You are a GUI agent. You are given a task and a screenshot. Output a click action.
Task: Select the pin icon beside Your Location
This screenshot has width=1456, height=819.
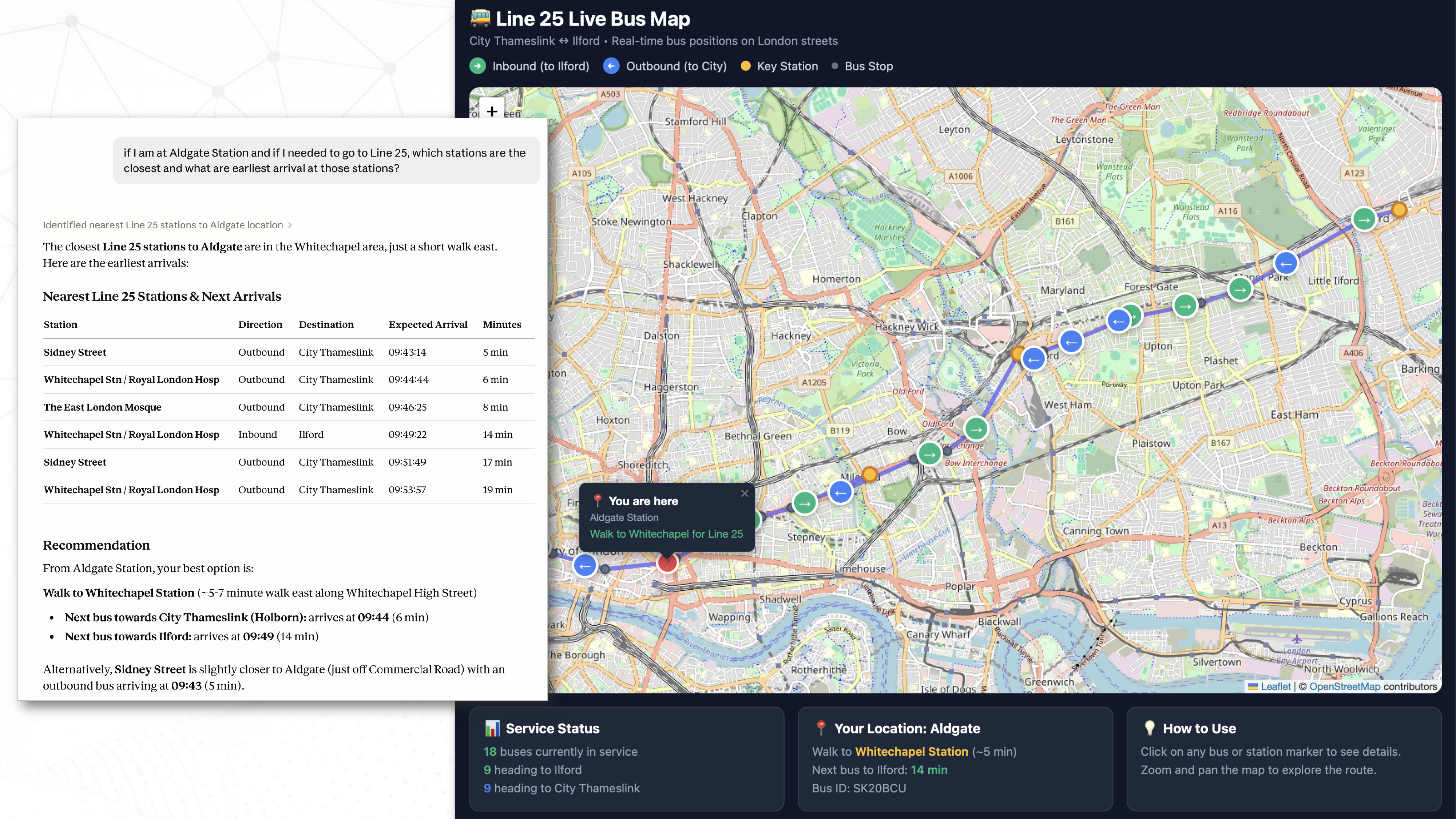coord(821,728)
